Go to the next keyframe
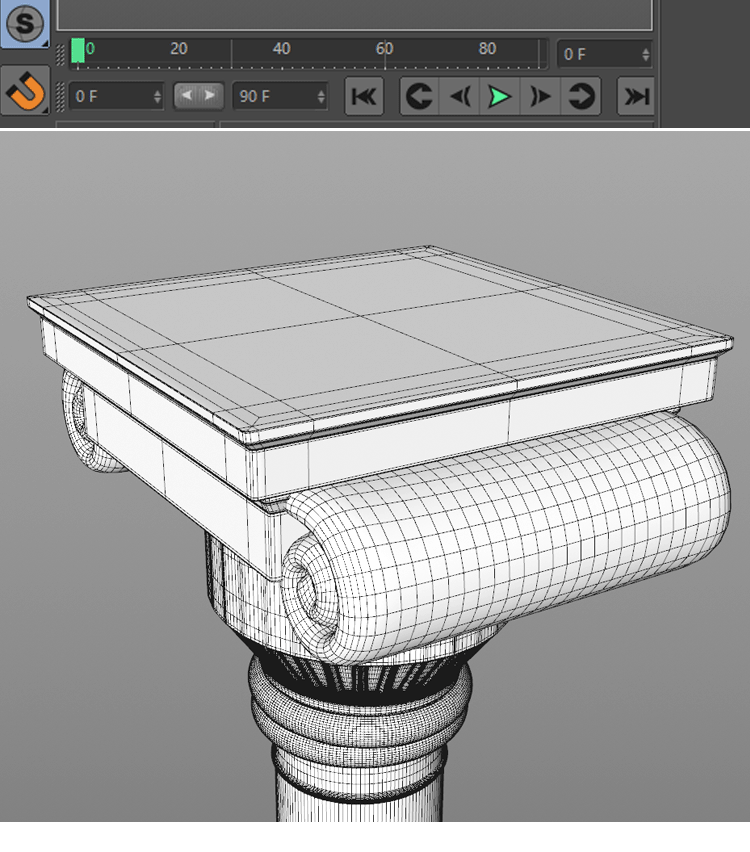This screenshot has height=852, width=750. [x=580, y=96]
